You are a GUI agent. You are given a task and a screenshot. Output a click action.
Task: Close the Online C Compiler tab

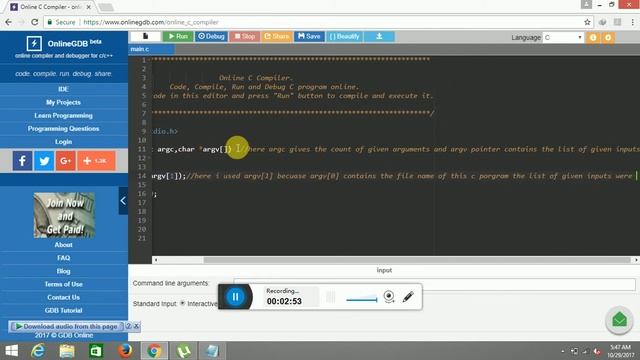(x=89, y=7)
